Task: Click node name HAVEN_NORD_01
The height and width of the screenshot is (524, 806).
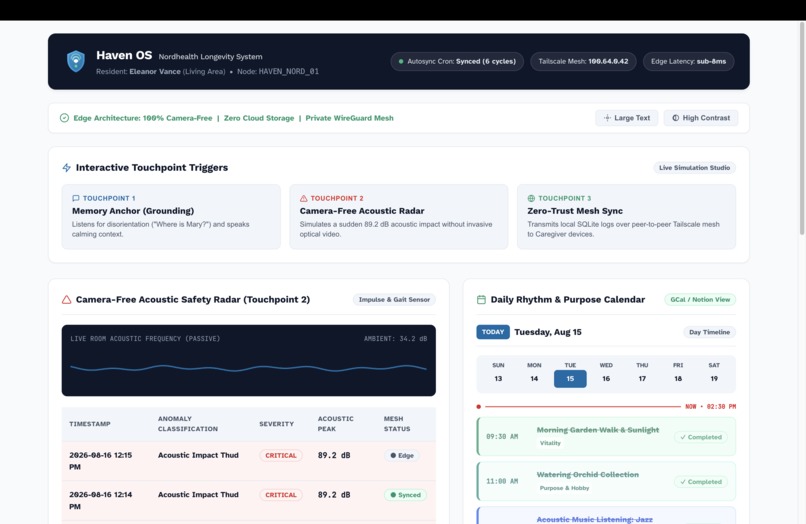Action: (288, 71)
